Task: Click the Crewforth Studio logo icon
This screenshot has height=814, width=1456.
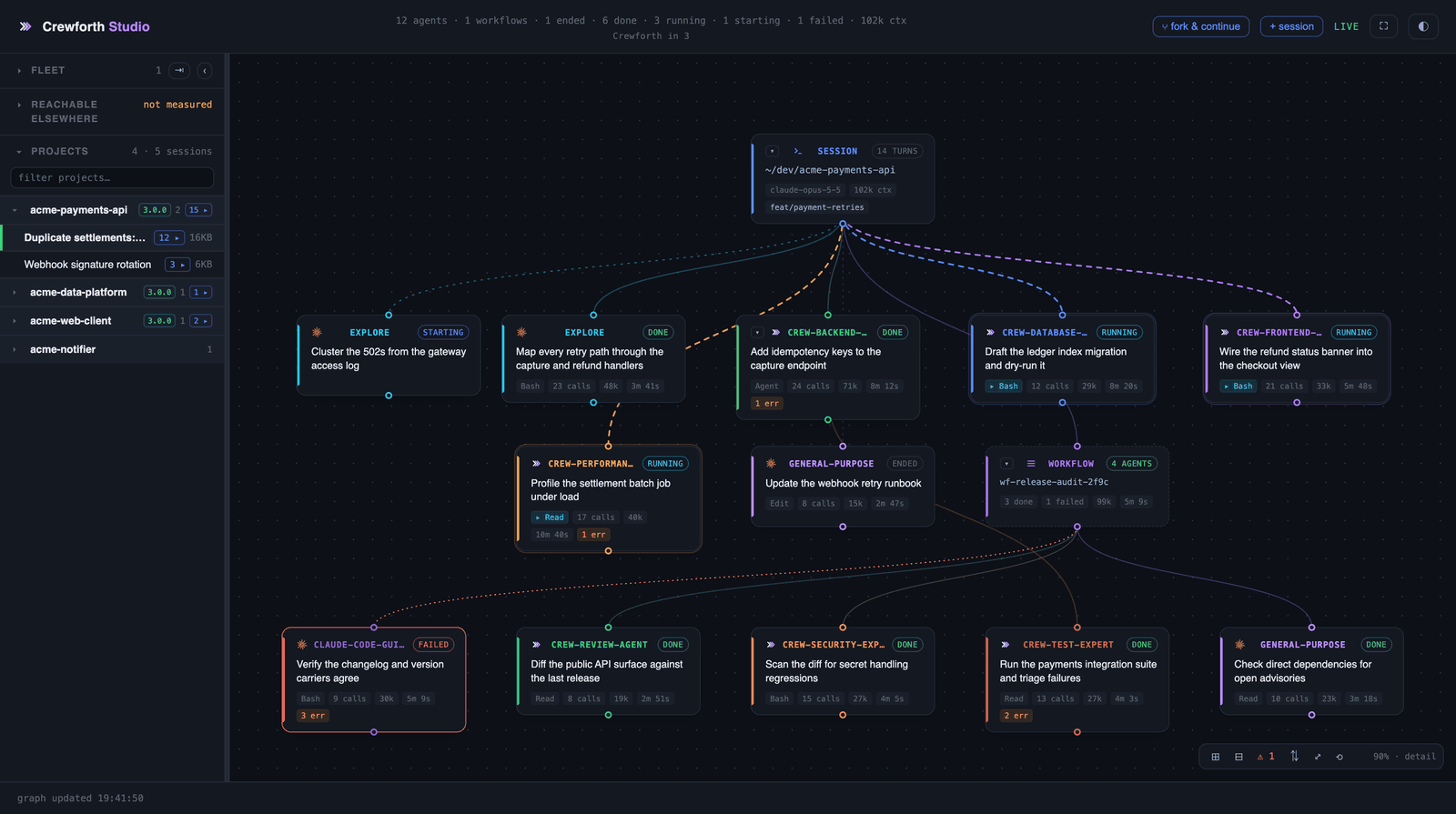Action: point(25,26)
